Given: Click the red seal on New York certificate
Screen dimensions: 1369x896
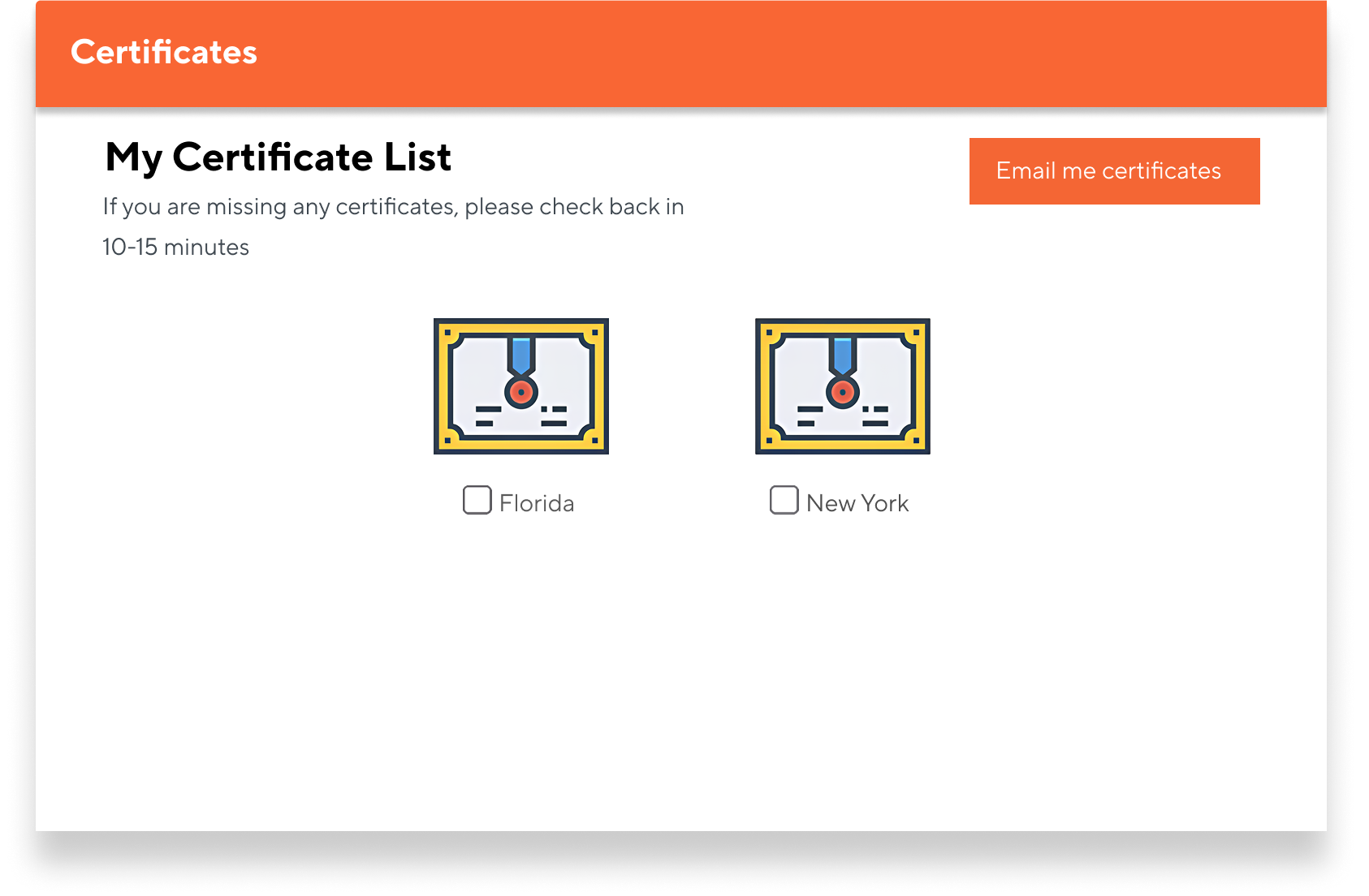Looking at the screenshot, I should click(x=842, y=393).
